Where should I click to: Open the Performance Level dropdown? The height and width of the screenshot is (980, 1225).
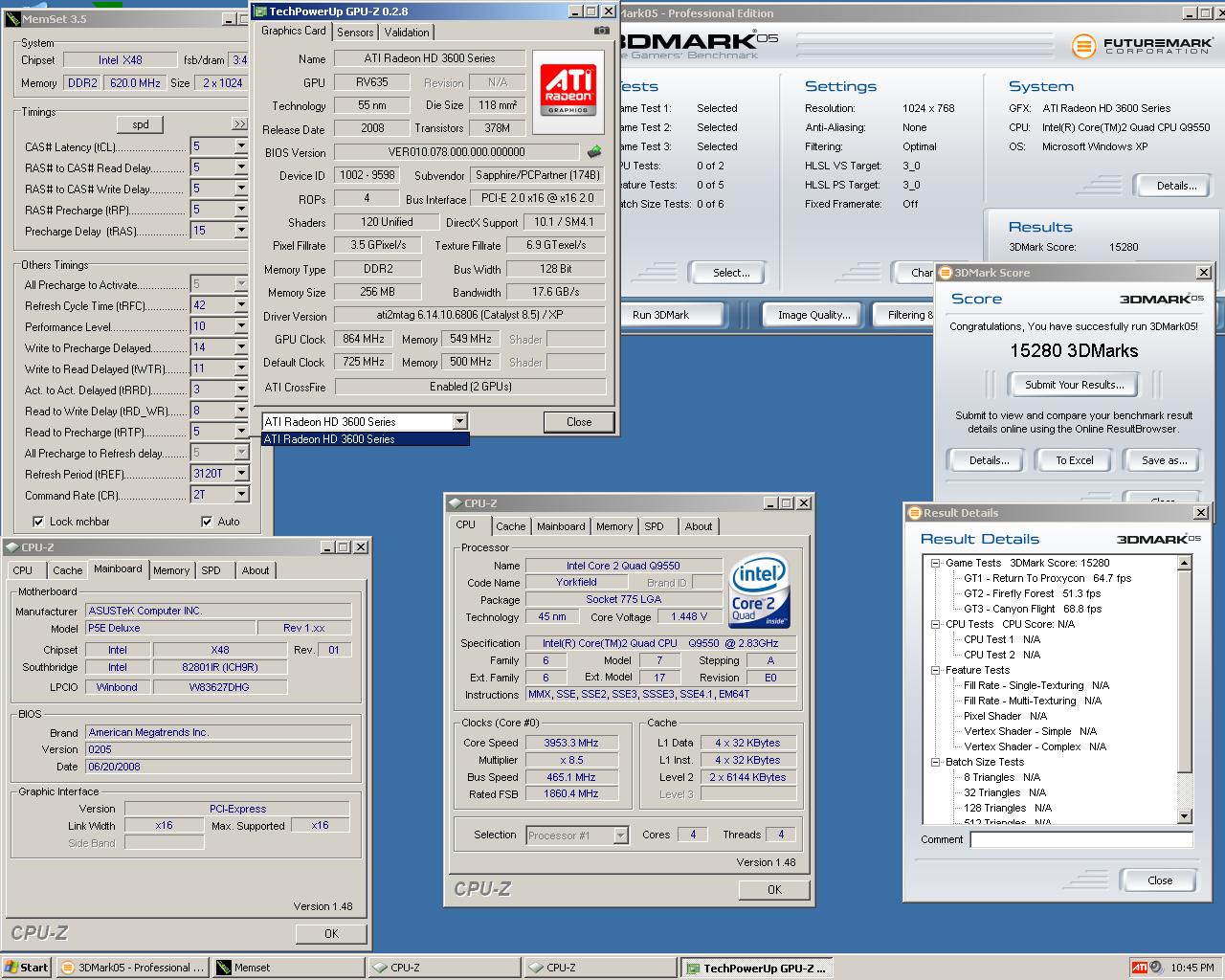[x=240, y=326]
